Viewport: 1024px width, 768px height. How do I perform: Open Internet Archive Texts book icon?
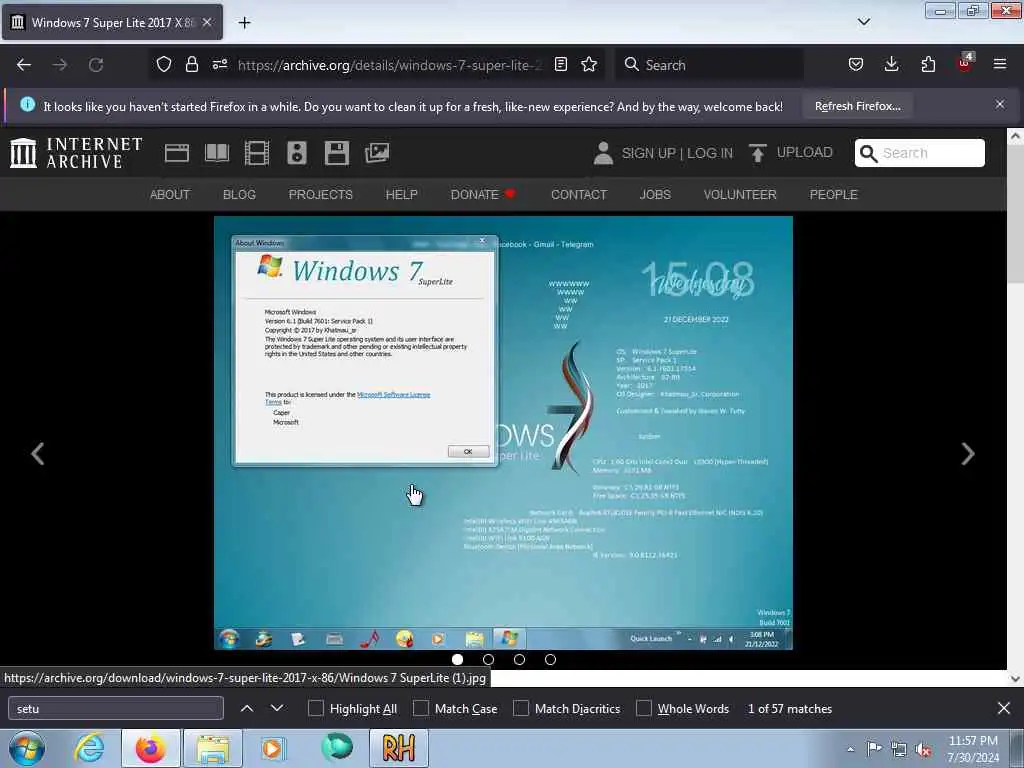217,153
